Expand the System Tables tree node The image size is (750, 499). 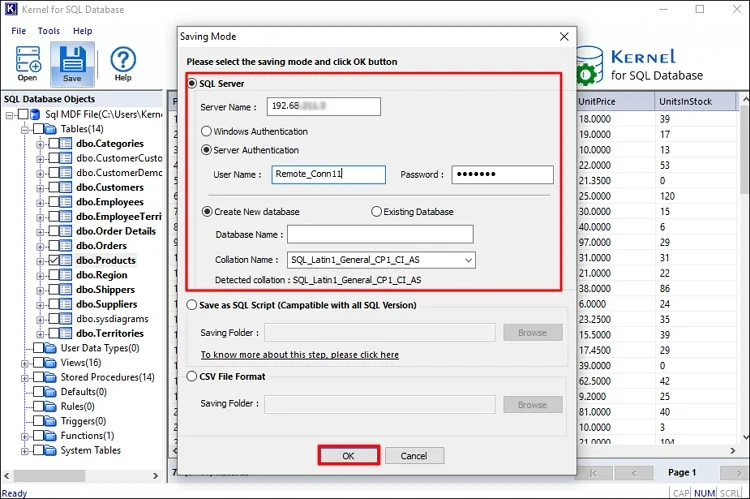[x=25, y=451]
